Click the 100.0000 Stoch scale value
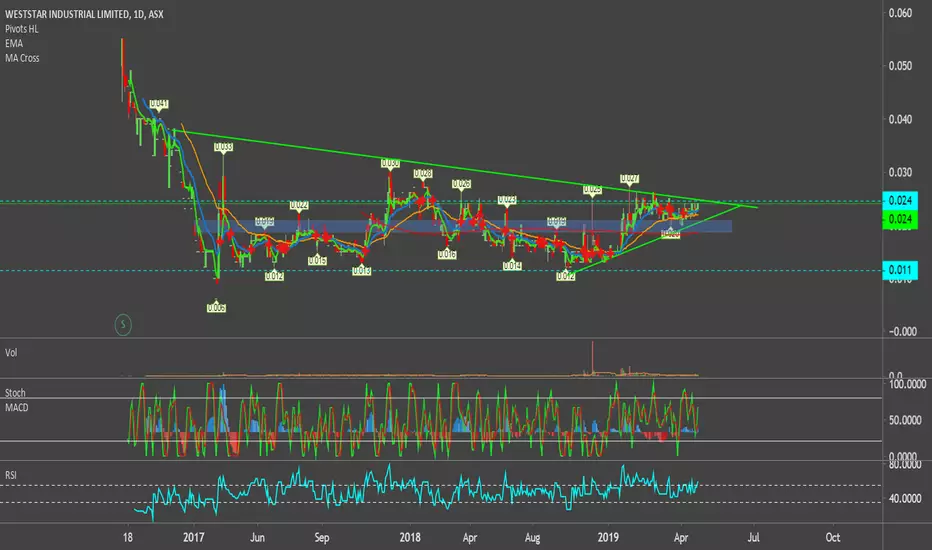 907,384
